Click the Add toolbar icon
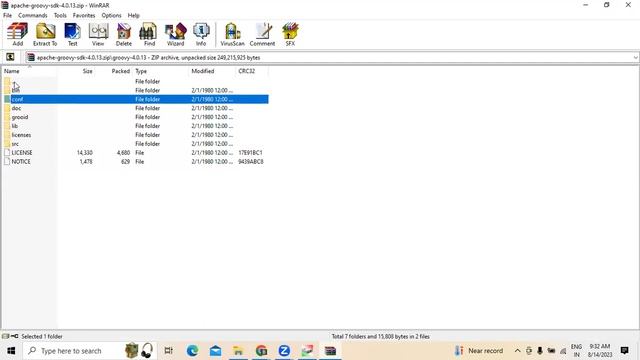The height and width of the screenshot is (360, 640). [x=17, y=34]
